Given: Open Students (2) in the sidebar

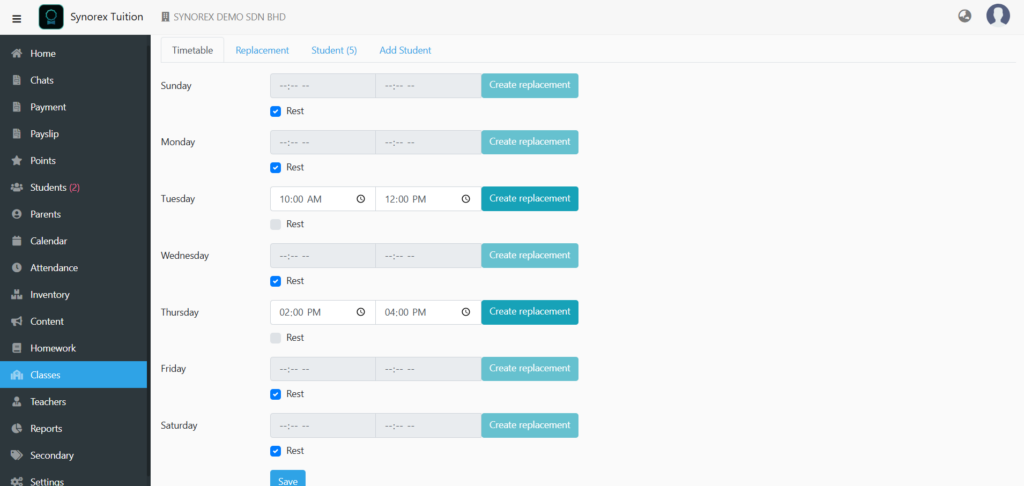Looking at the screenshot, I should pyautogui.click(x=55, y=187).
